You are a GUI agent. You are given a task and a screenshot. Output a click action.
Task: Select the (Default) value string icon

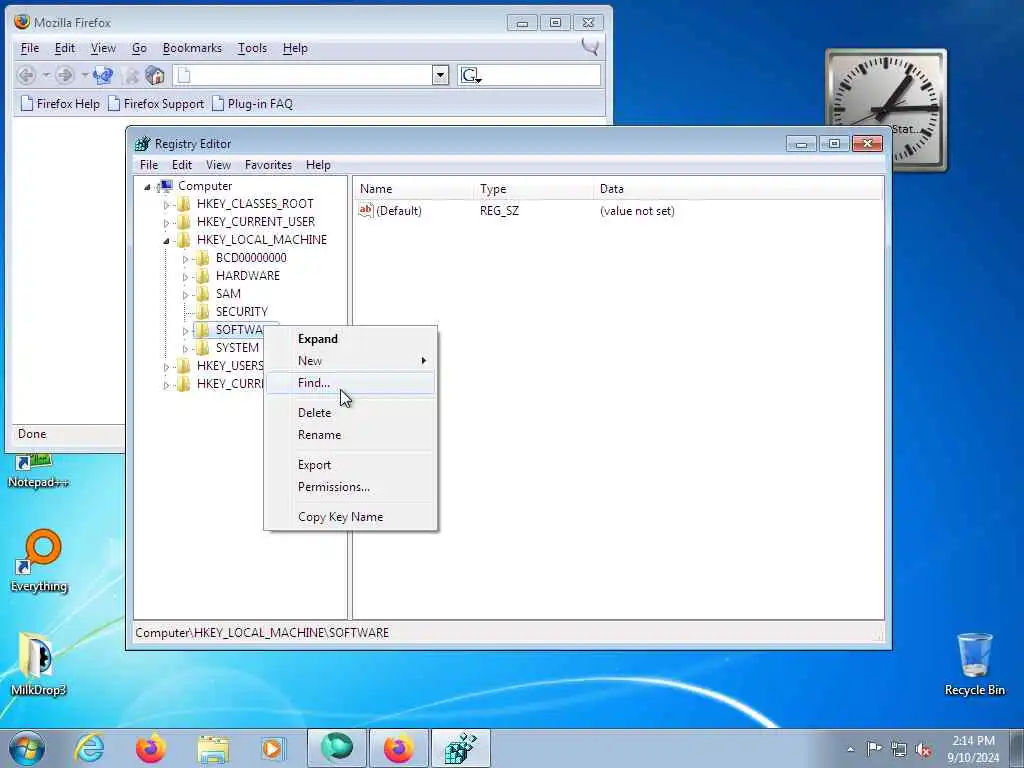(366, 210)
